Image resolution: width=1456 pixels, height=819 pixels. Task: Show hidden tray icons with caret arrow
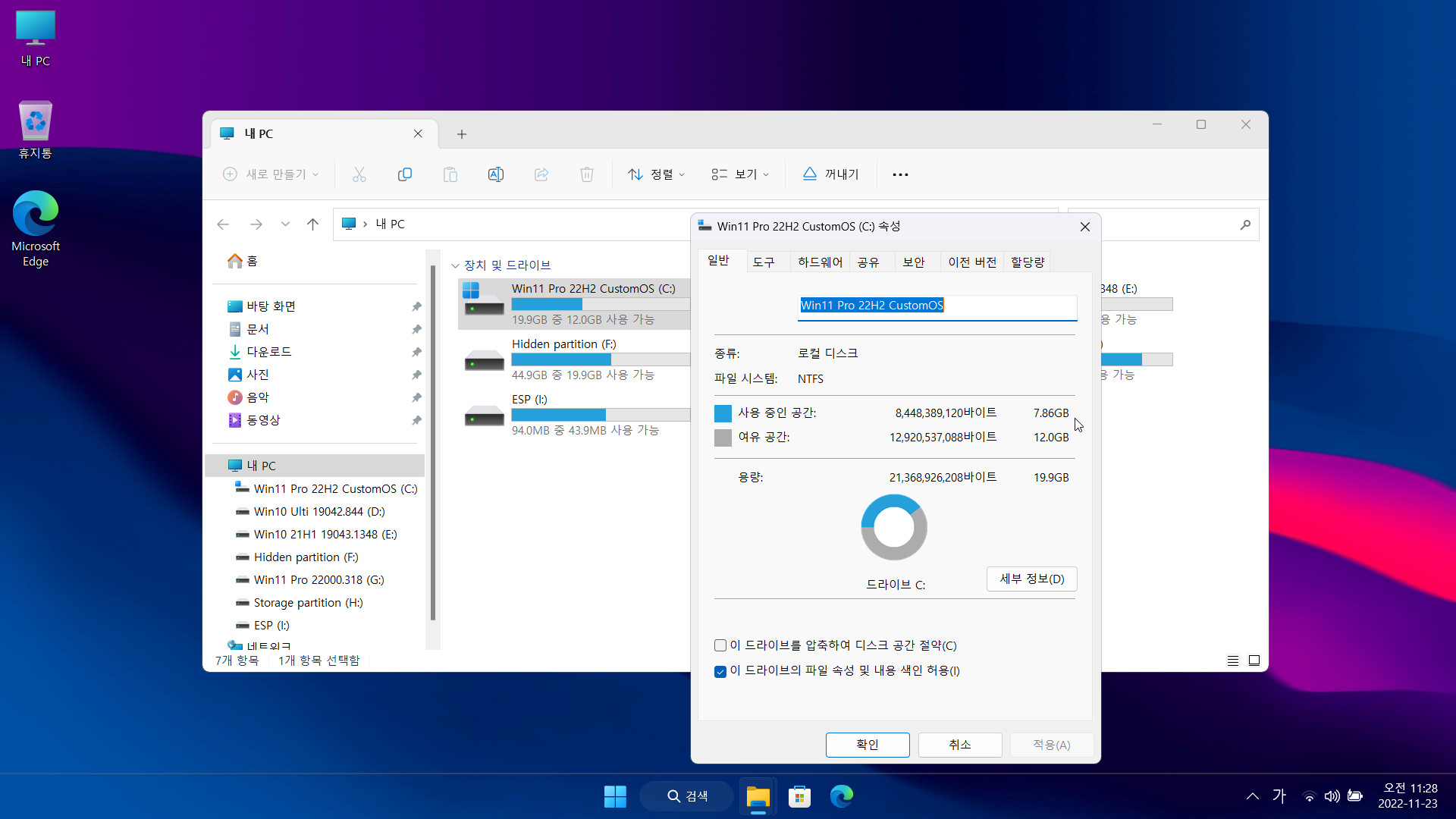pos(1253,796)
